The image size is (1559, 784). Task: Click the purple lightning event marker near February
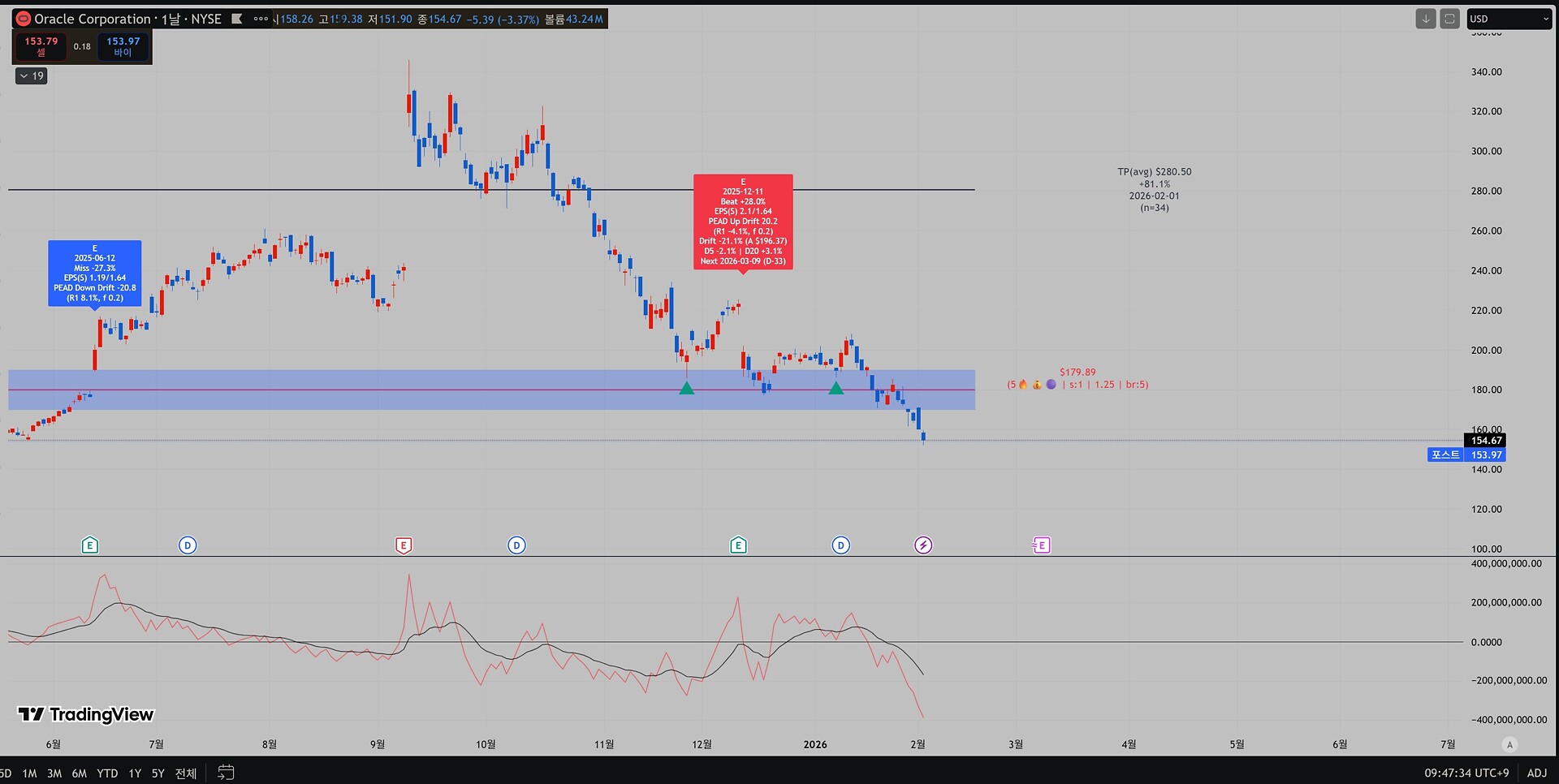pyautogui.click(x=923, y=545)
